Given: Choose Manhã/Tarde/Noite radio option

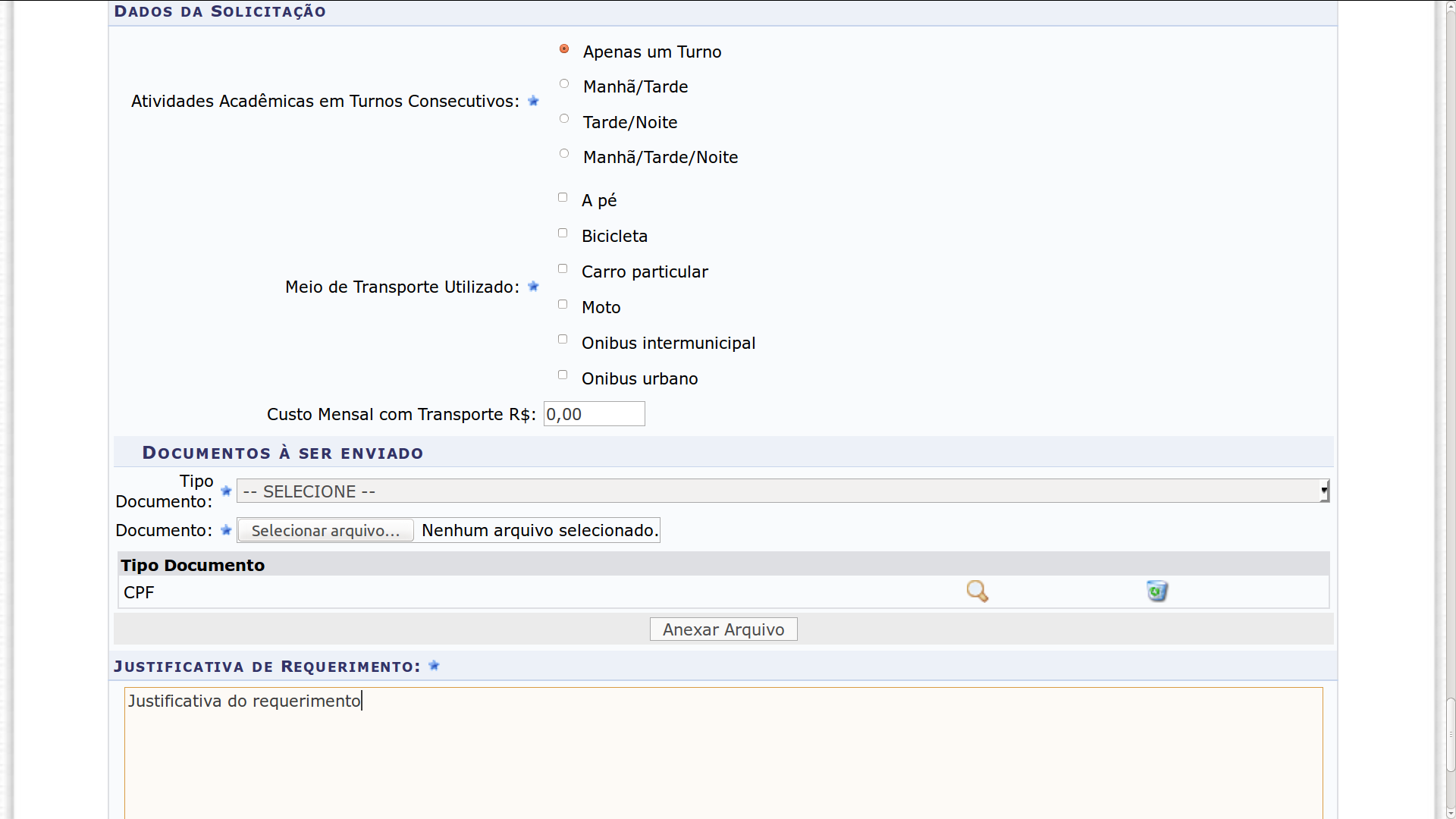Looking at the screenshot, I should pos(564,154).
